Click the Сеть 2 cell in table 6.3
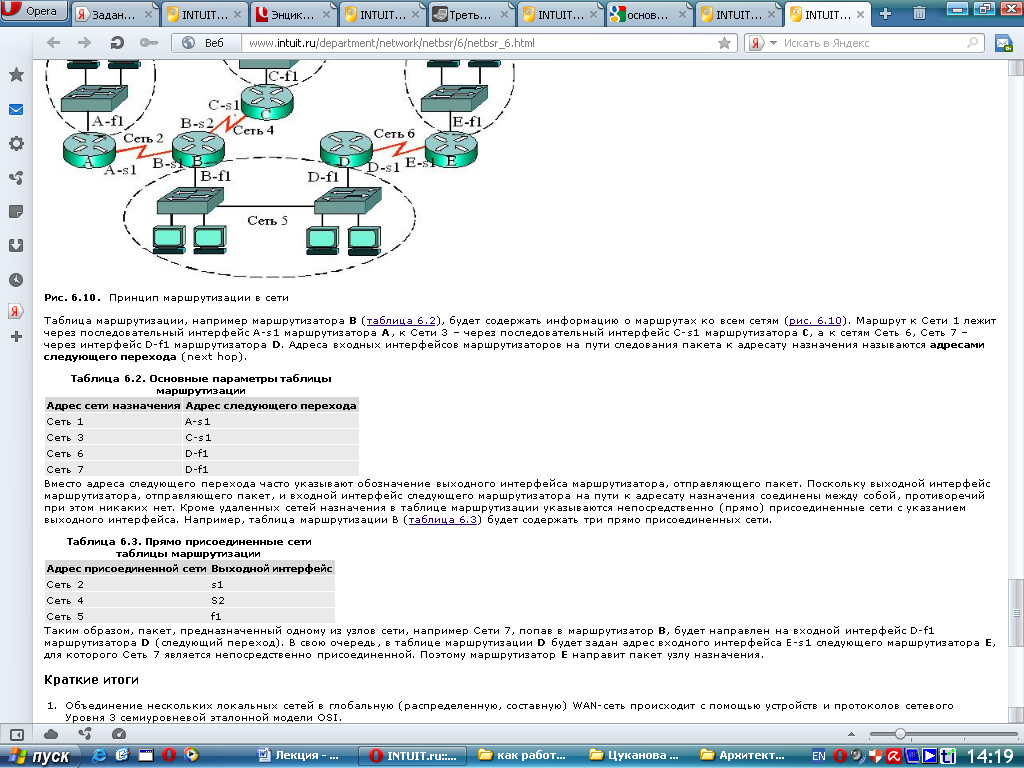1024x768 pixels. [127, 584]
